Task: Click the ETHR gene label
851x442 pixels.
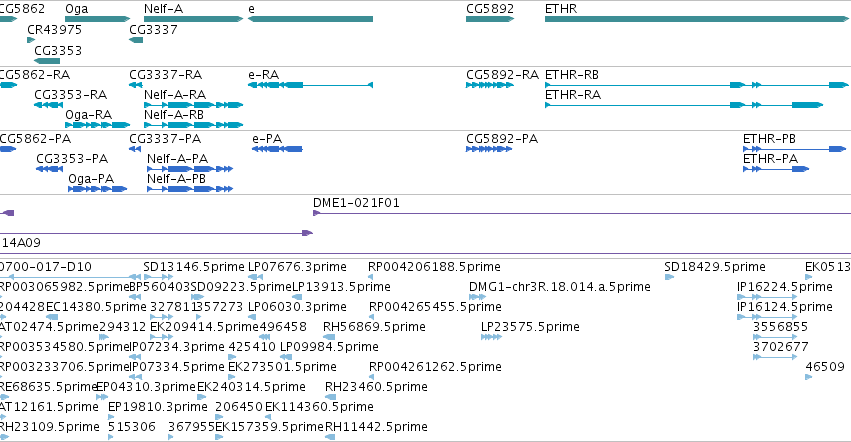Action: coord(561,9)
